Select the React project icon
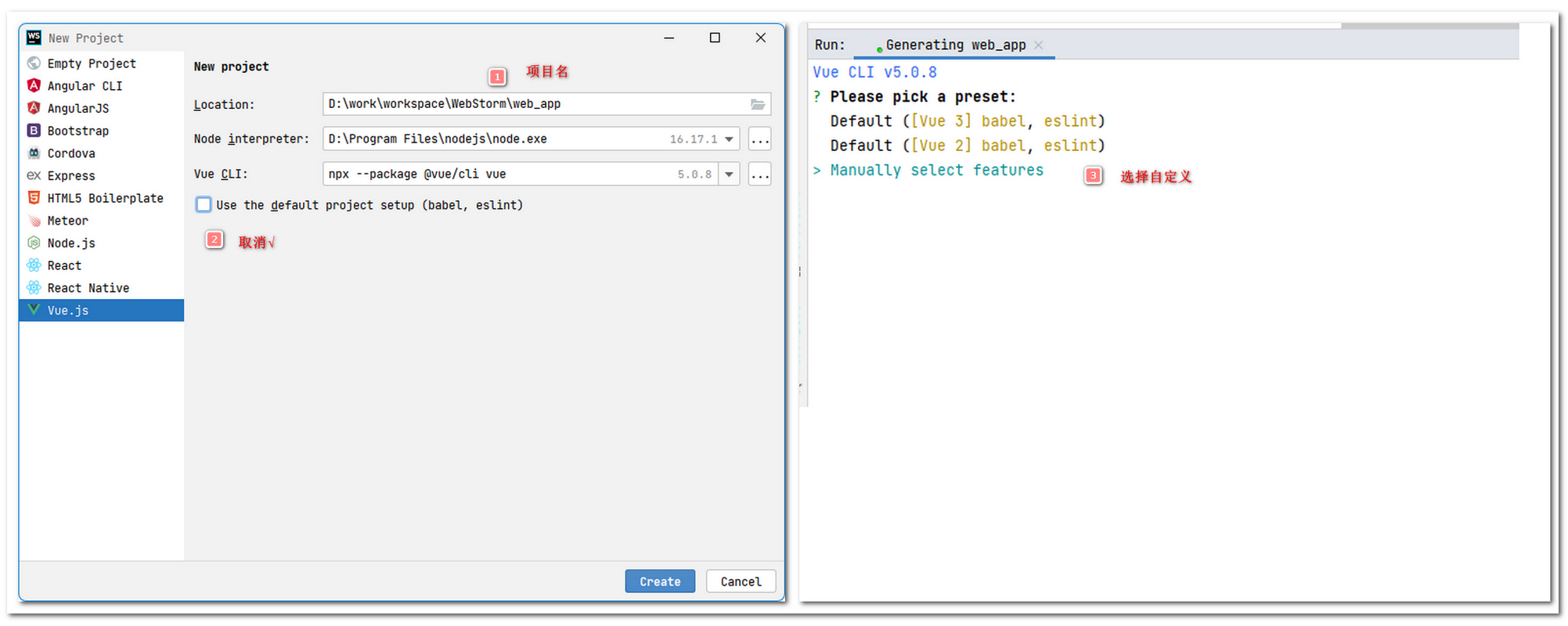Screen dimensions: 1568x626 point(34,265)
